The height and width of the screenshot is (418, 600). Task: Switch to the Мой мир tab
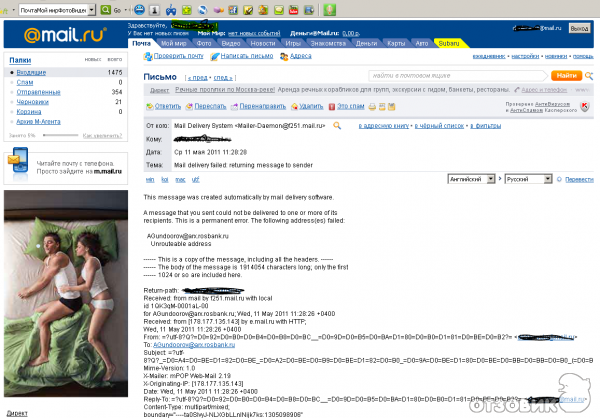[173, 44]
